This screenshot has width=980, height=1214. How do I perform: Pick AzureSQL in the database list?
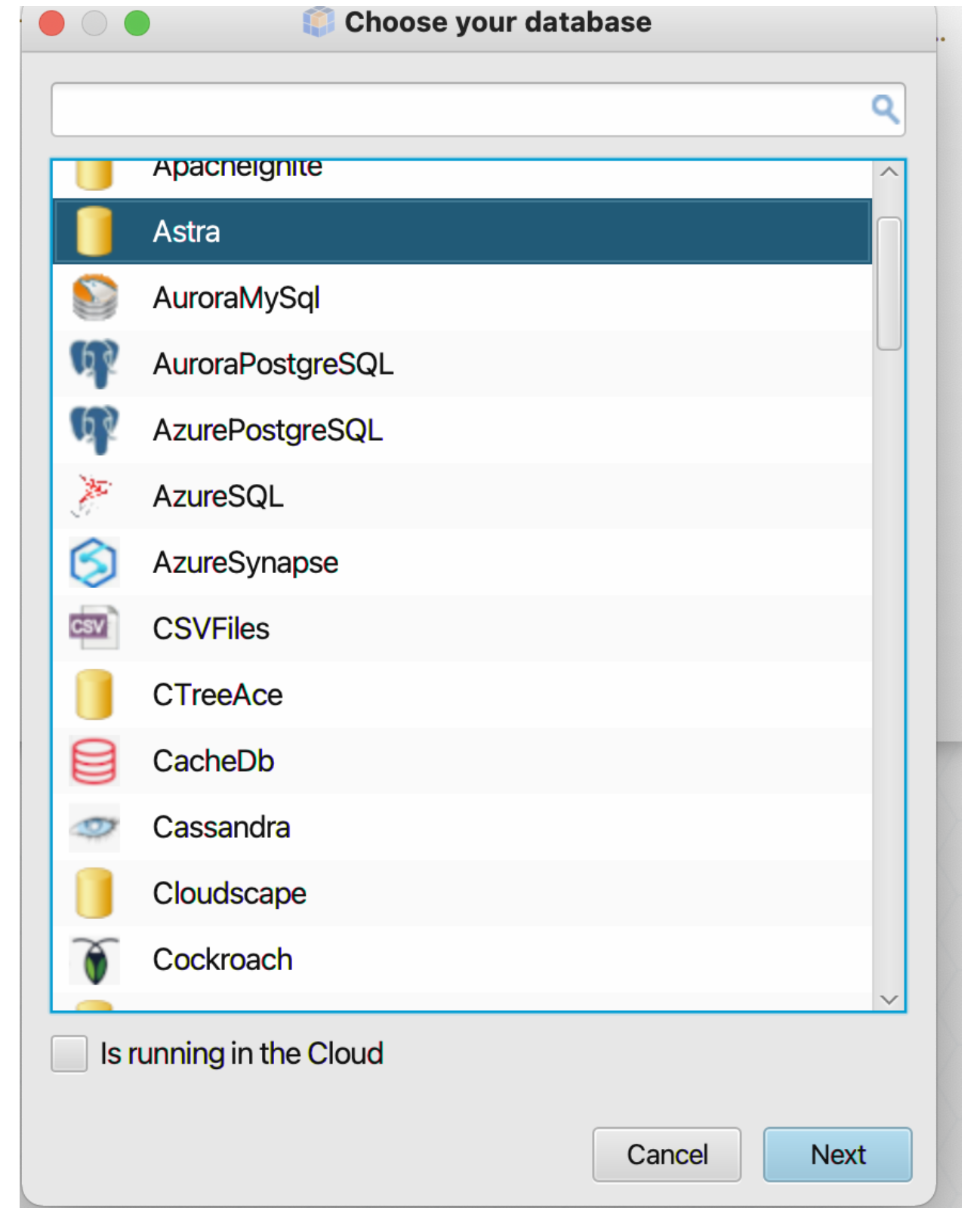click(x=462, y=496)
